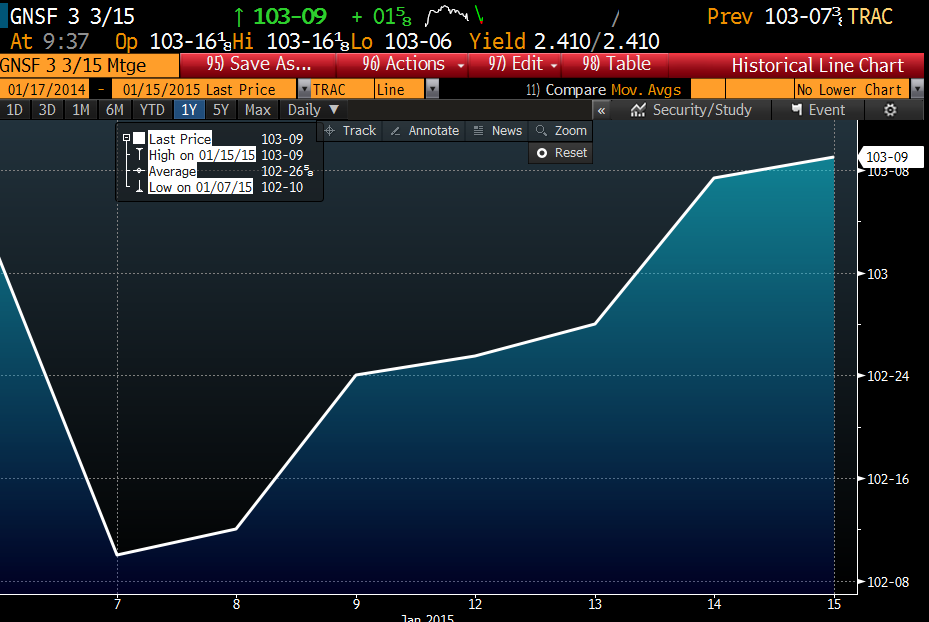Click the Annotate pencil tool
This screenshot has width=929, height=622.
pos(424,131)
